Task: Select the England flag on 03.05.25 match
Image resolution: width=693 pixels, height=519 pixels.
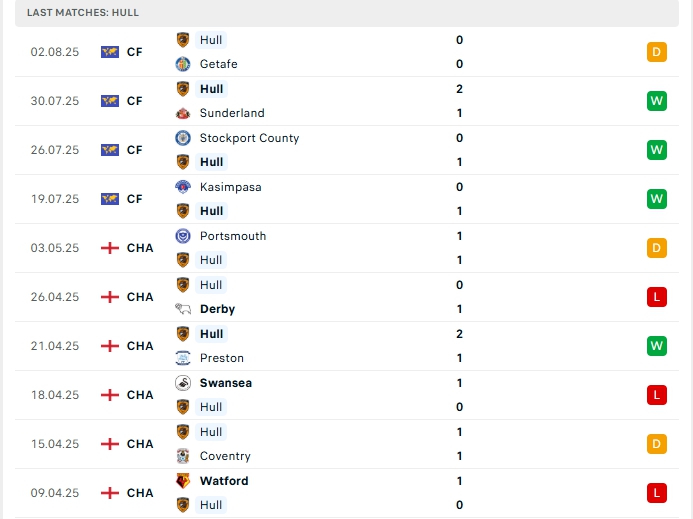Action: coord(110,248)
